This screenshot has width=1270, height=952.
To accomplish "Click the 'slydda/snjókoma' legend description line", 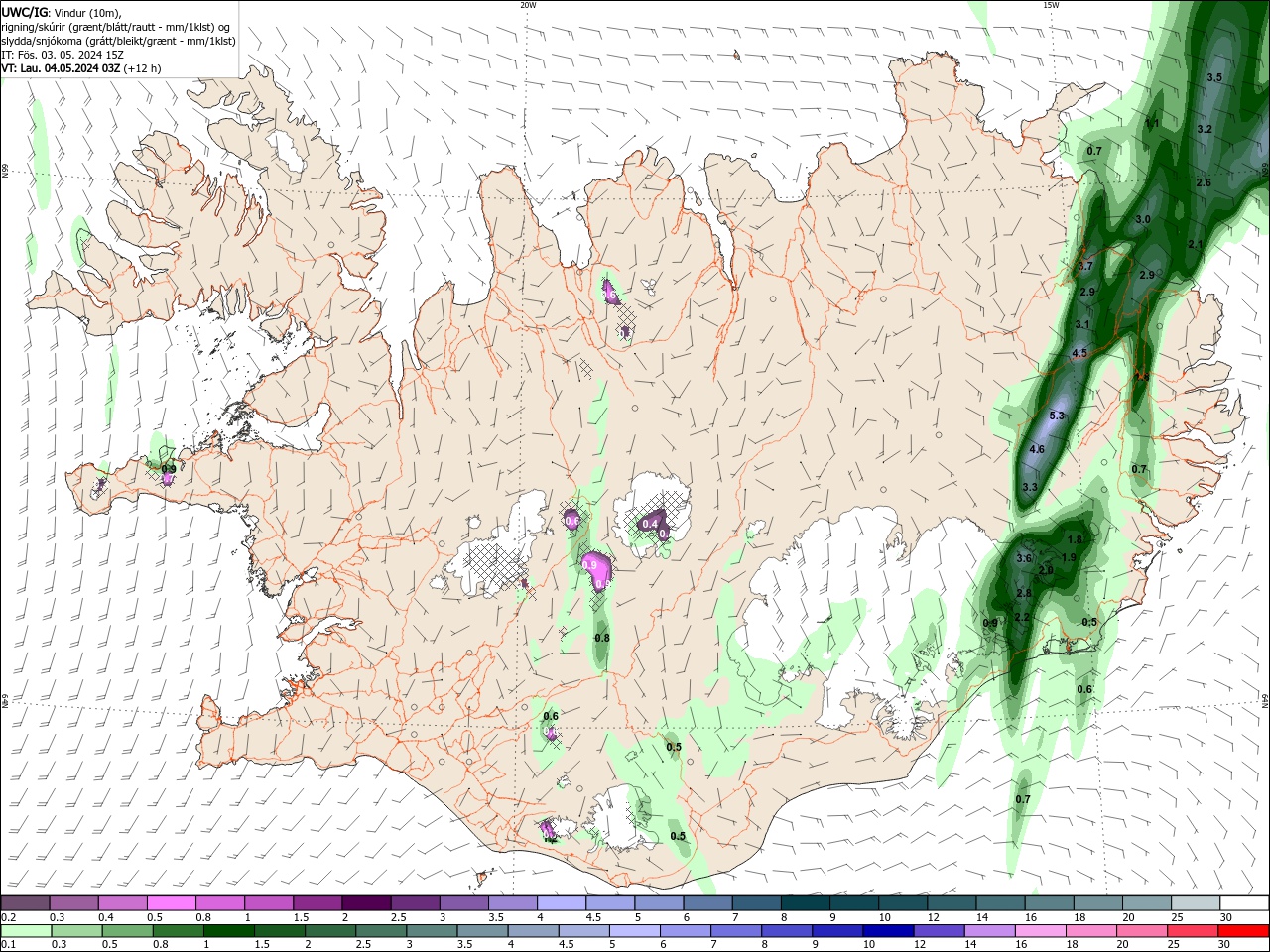I will coord(118,41).
